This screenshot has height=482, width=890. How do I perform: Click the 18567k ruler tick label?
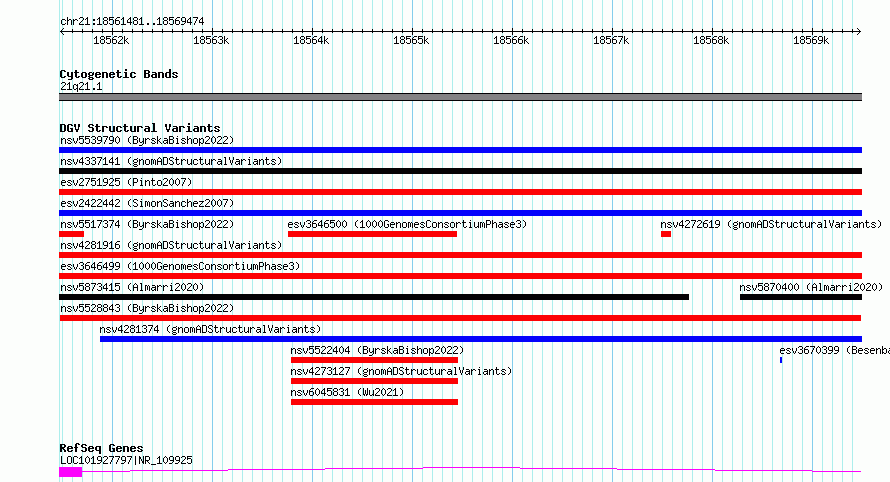point(611,41)
